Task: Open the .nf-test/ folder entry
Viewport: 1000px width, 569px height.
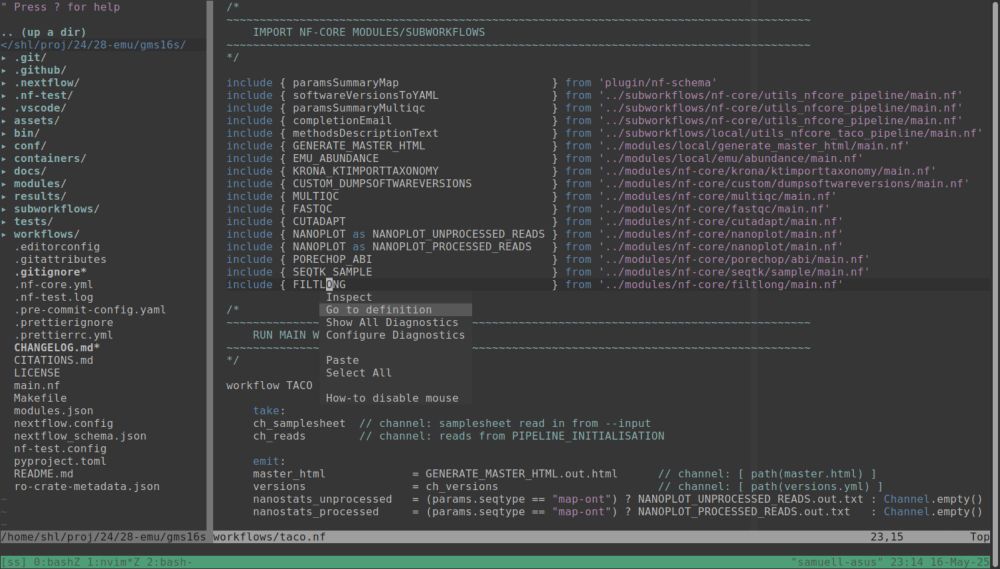Action: [43, 96]
